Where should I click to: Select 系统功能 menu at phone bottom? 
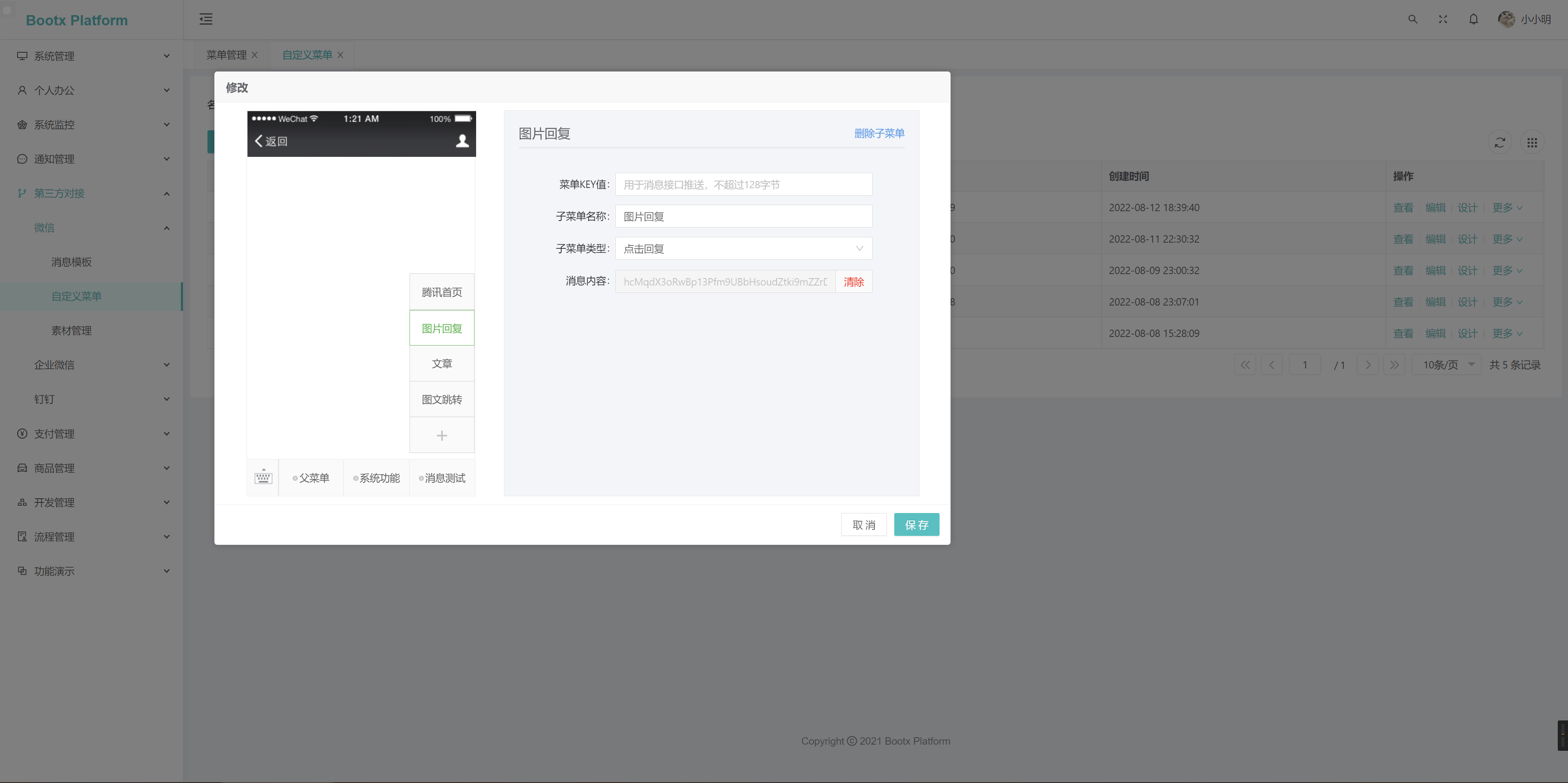pyautogui.click(x=376, y=478)
